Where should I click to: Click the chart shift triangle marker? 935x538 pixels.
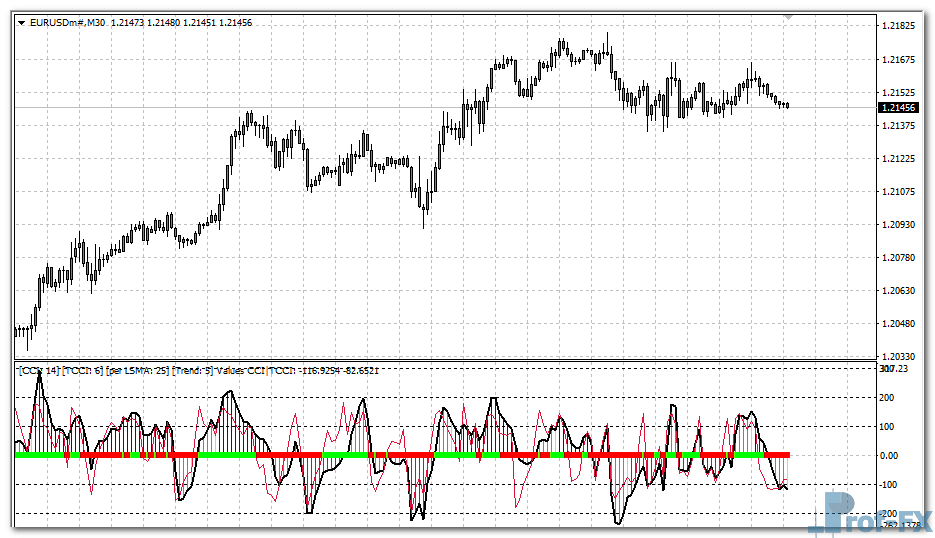[789, 17]
